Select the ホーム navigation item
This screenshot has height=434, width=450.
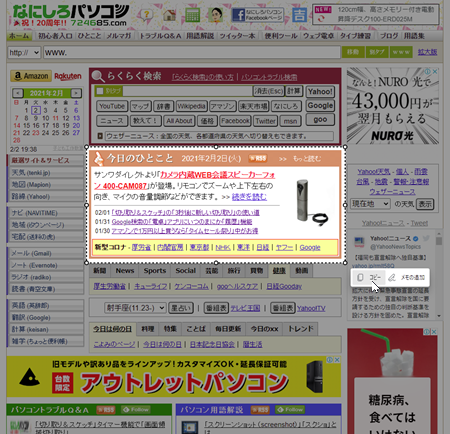pyautogui.click(x=19, y=36)
